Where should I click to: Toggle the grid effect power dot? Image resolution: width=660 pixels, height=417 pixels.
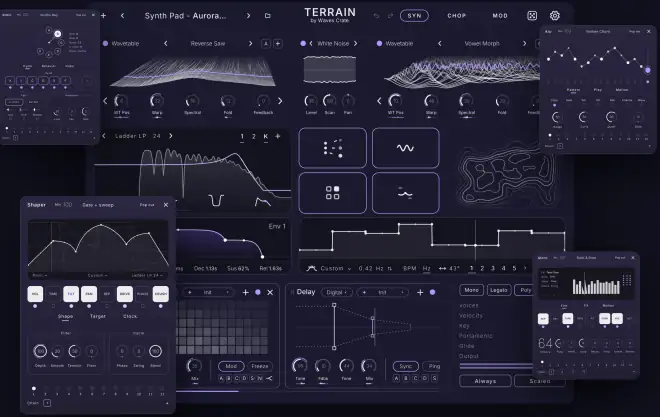click(x=258, y=292)
